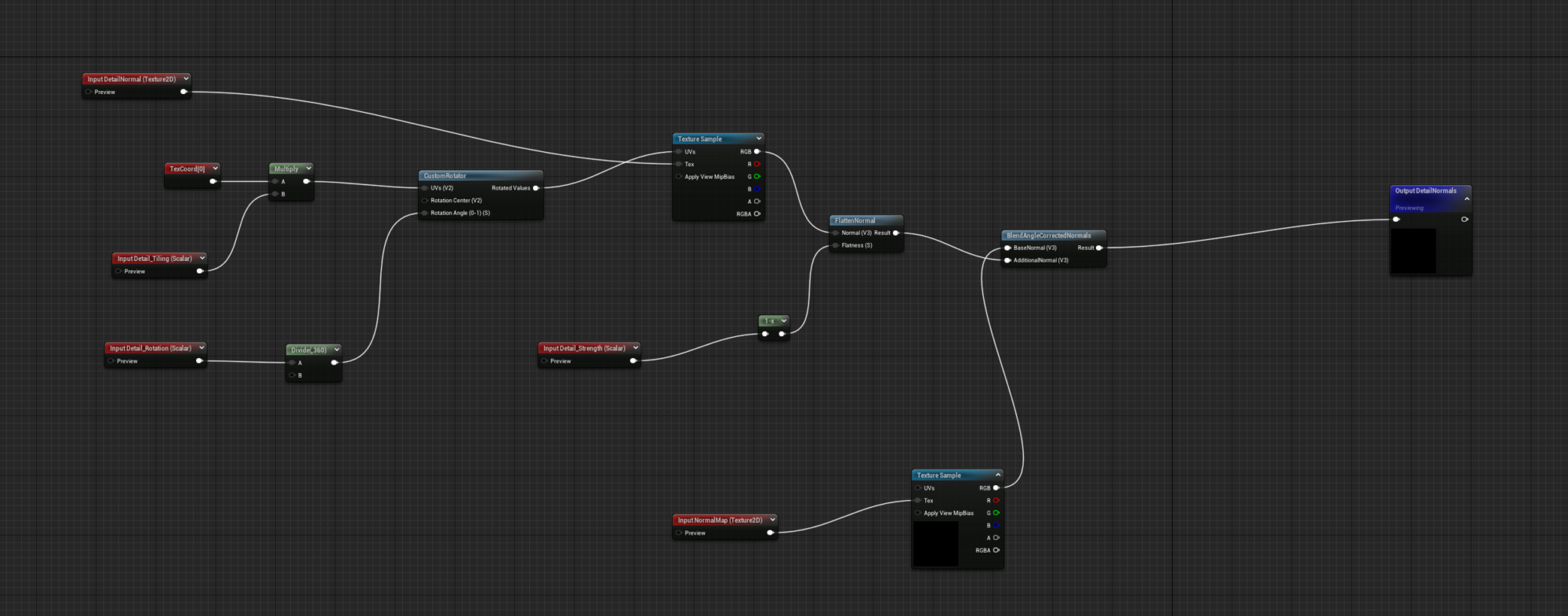Click the Divide(,360) node's A input pin
The height and width of the screenshot is (616, 1568).
pos(292,362)
